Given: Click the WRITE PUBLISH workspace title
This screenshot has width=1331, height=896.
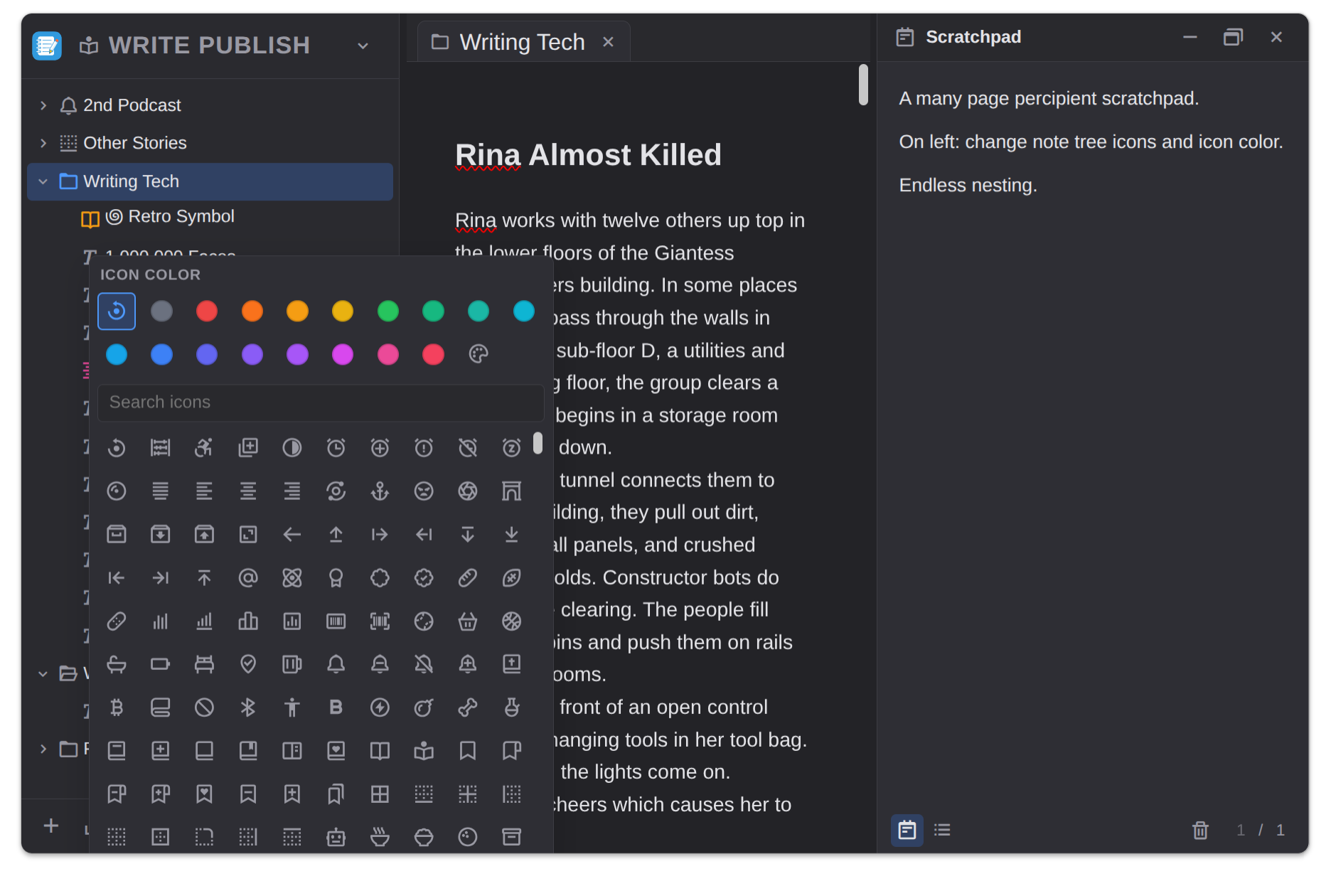Looking at the screenshot, I should [x=209, y=46].
